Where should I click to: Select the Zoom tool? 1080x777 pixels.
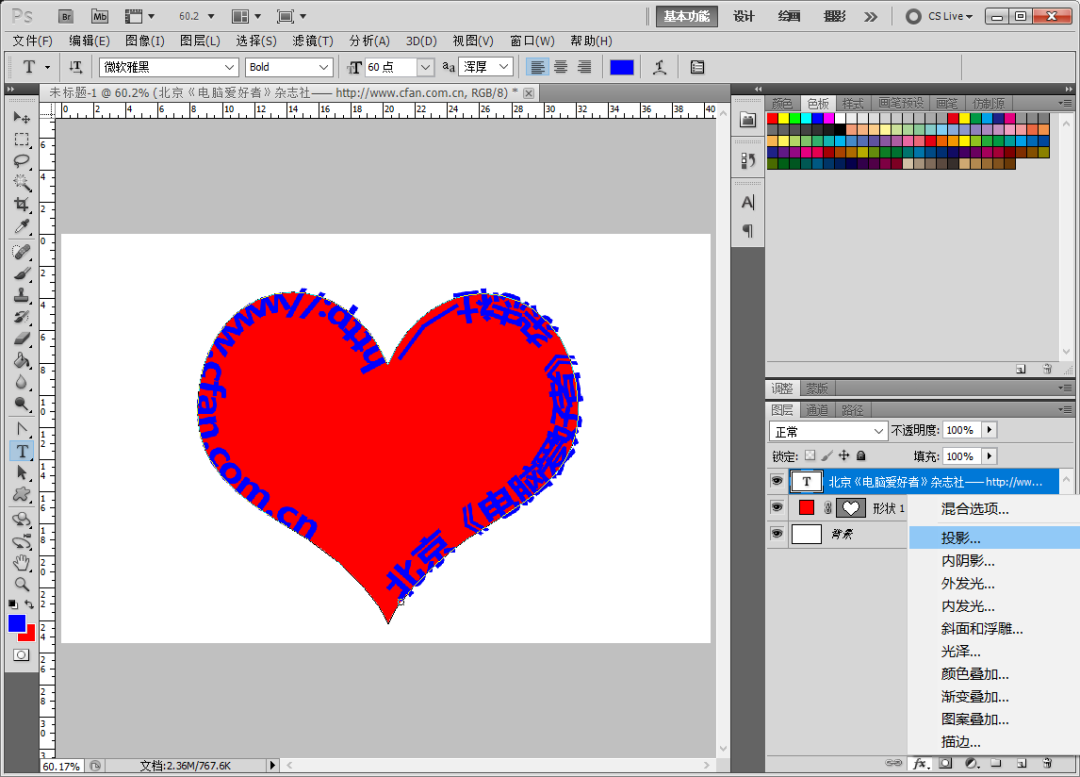[x=21, y=585]
